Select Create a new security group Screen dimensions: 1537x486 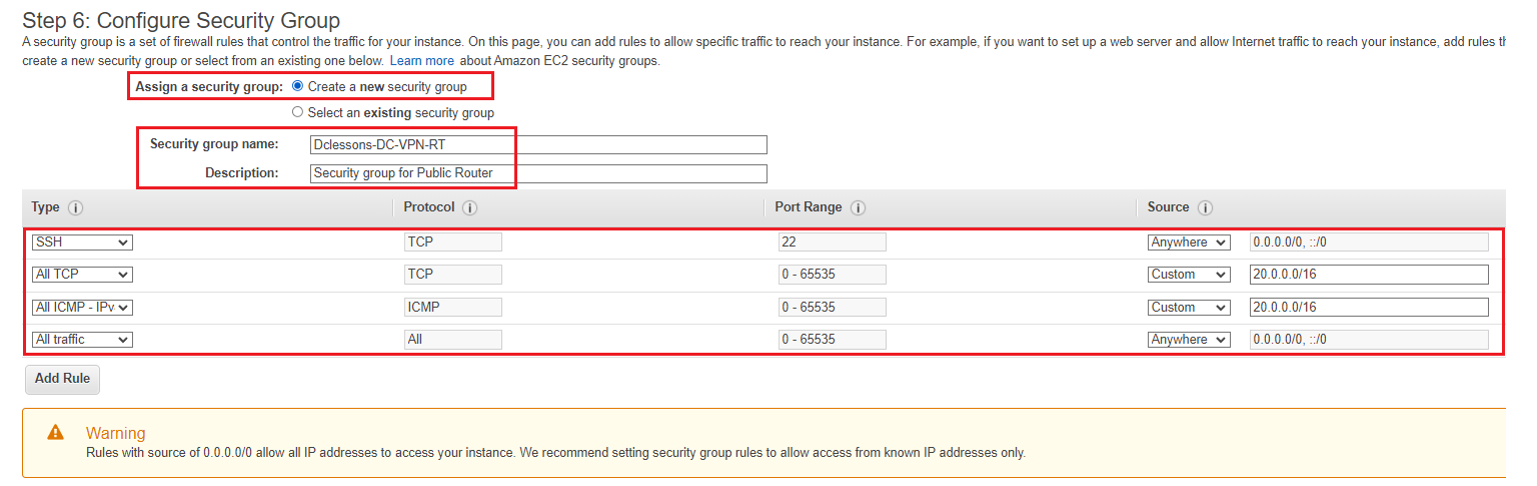click(298, 87)
